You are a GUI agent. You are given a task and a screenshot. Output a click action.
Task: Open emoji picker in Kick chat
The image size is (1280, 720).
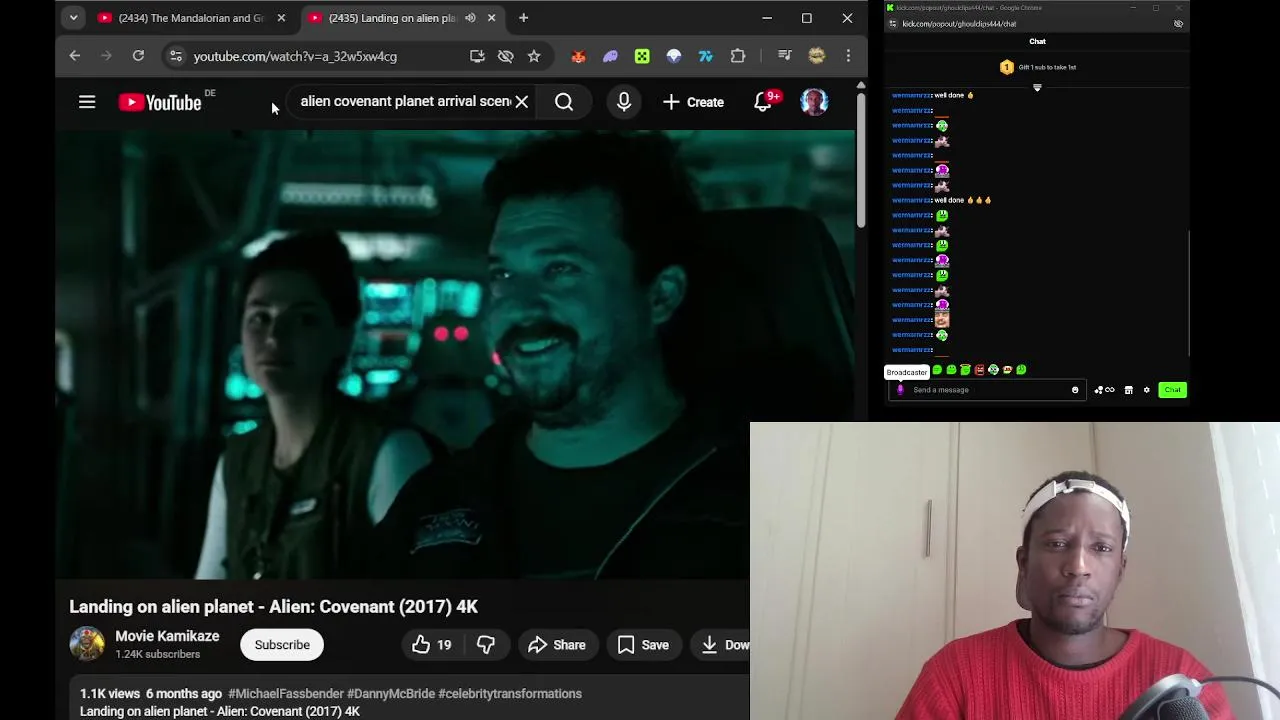(1075, 390)
